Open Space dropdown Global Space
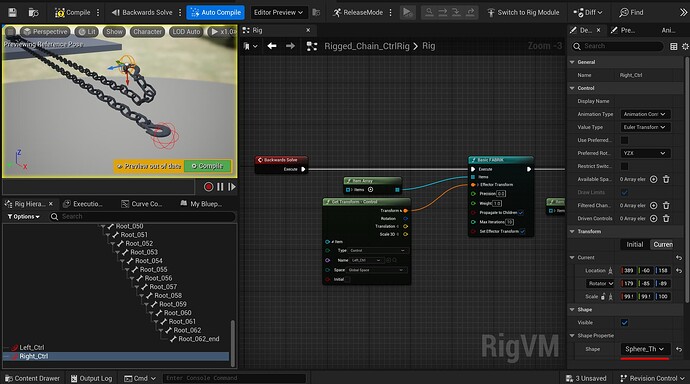690x384 pixels. click(x=376, y=270)
